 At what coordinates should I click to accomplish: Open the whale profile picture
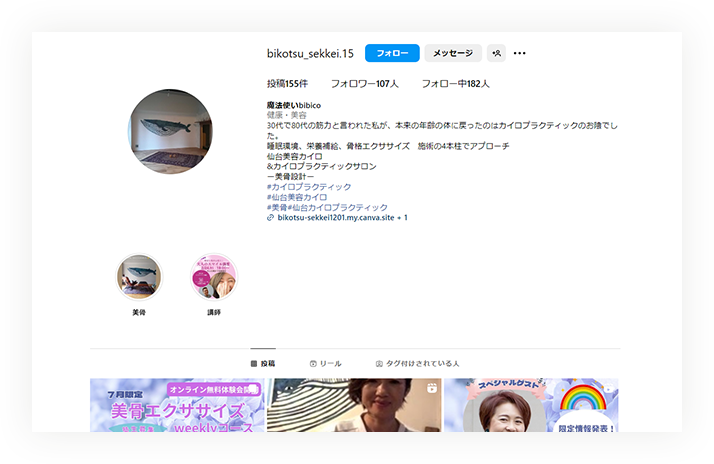click(170, 132)
